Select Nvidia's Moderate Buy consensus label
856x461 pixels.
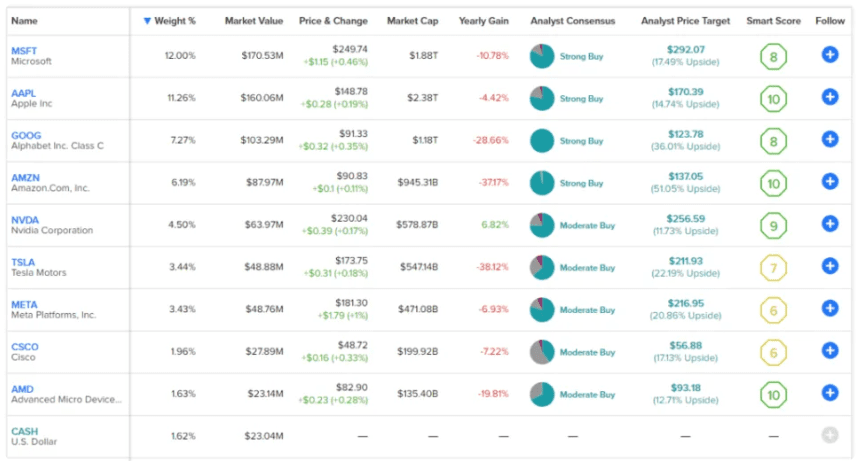(587, 225)
